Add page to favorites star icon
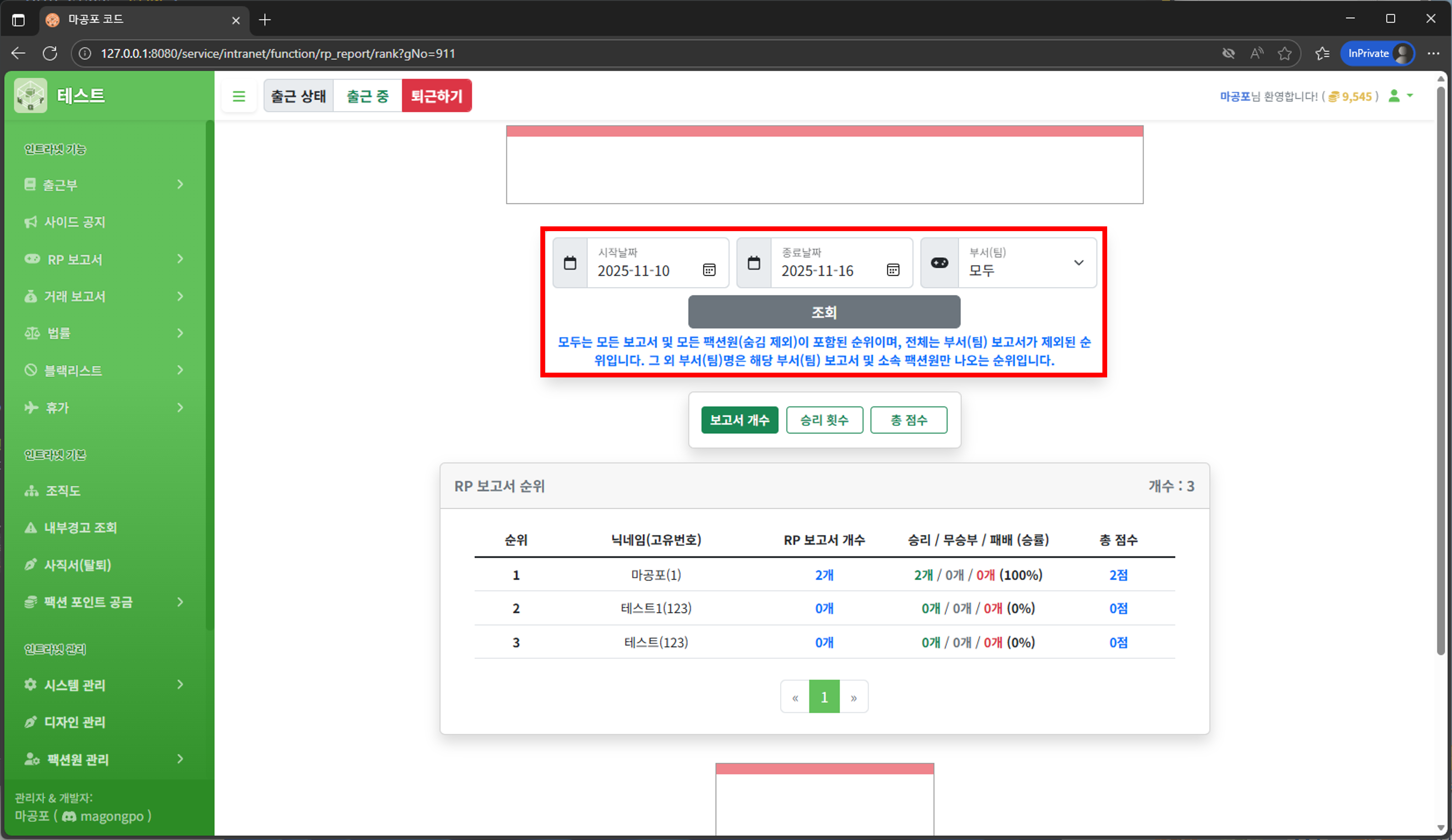This screenshot has height=840, width=1452. coord(1284,54)
